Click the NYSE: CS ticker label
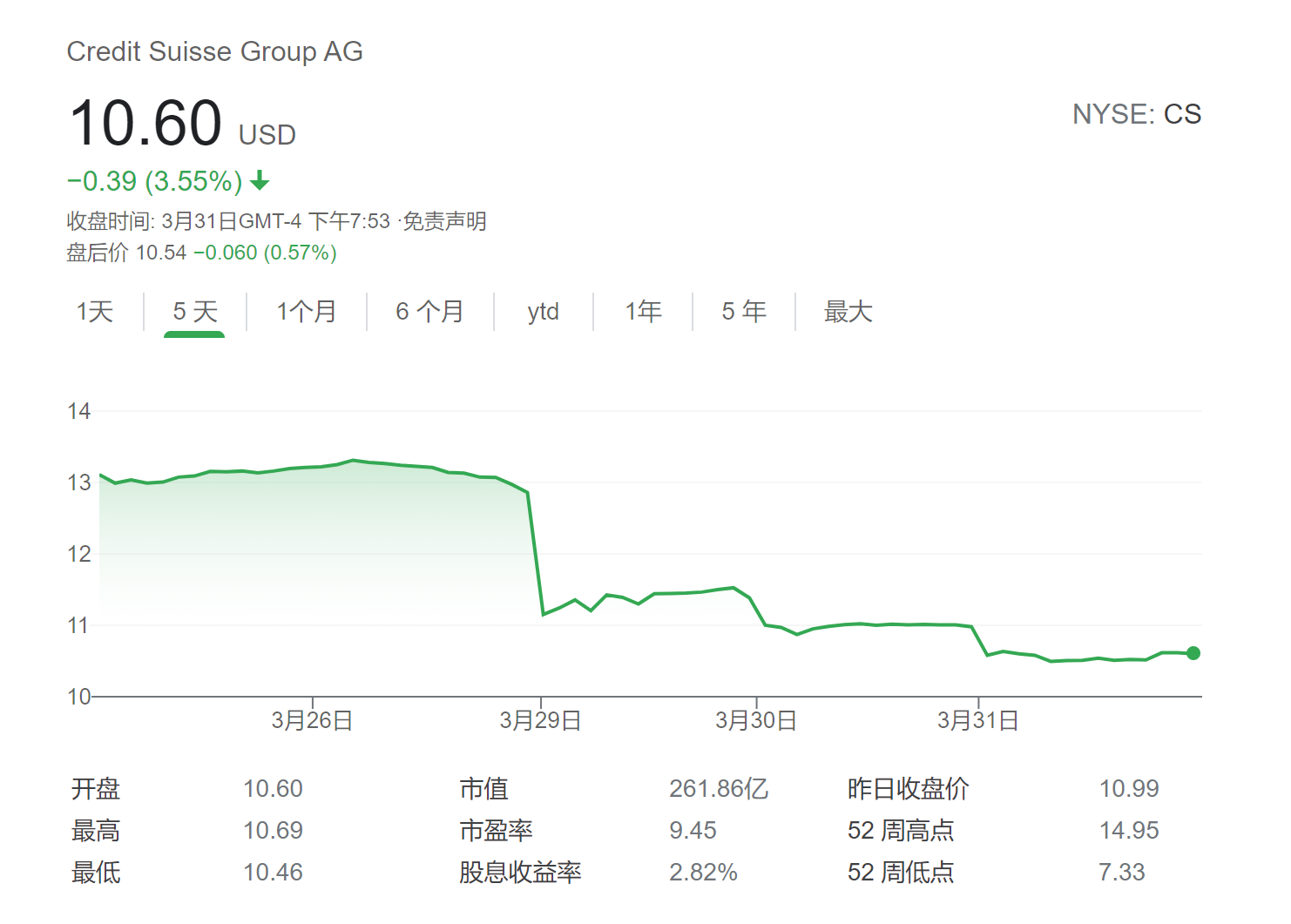This screenshot has height=924, width=1291. coord(1136,114)
